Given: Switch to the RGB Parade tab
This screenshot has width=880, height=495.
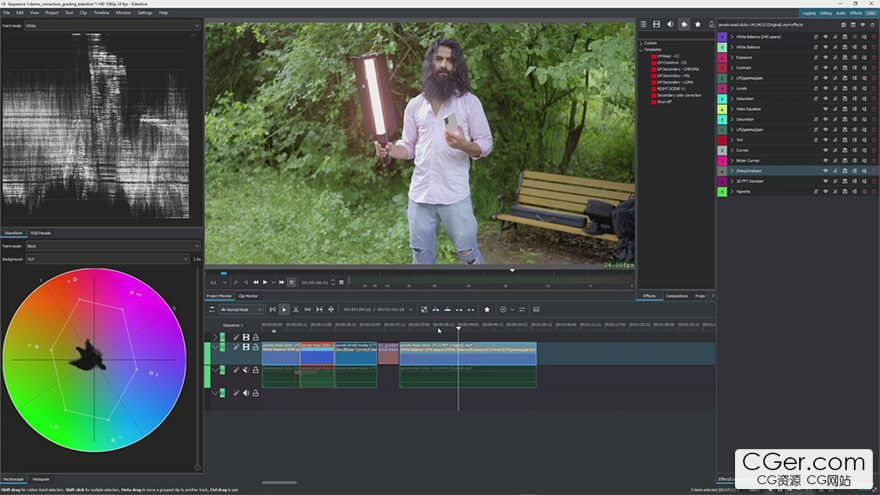Looking at the screenshot, I should [x=40, y=233].
